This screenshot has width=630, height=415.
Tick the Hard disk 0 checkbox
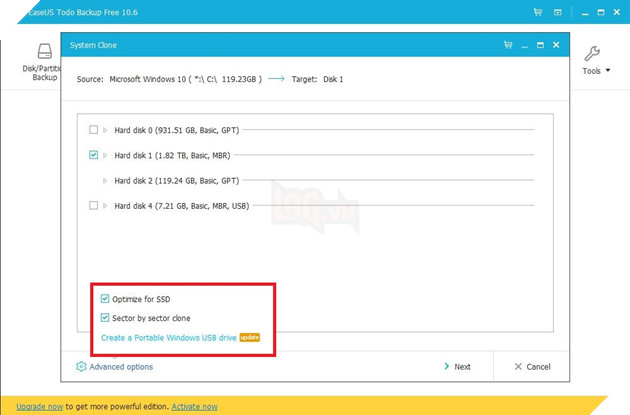point(94,130)
